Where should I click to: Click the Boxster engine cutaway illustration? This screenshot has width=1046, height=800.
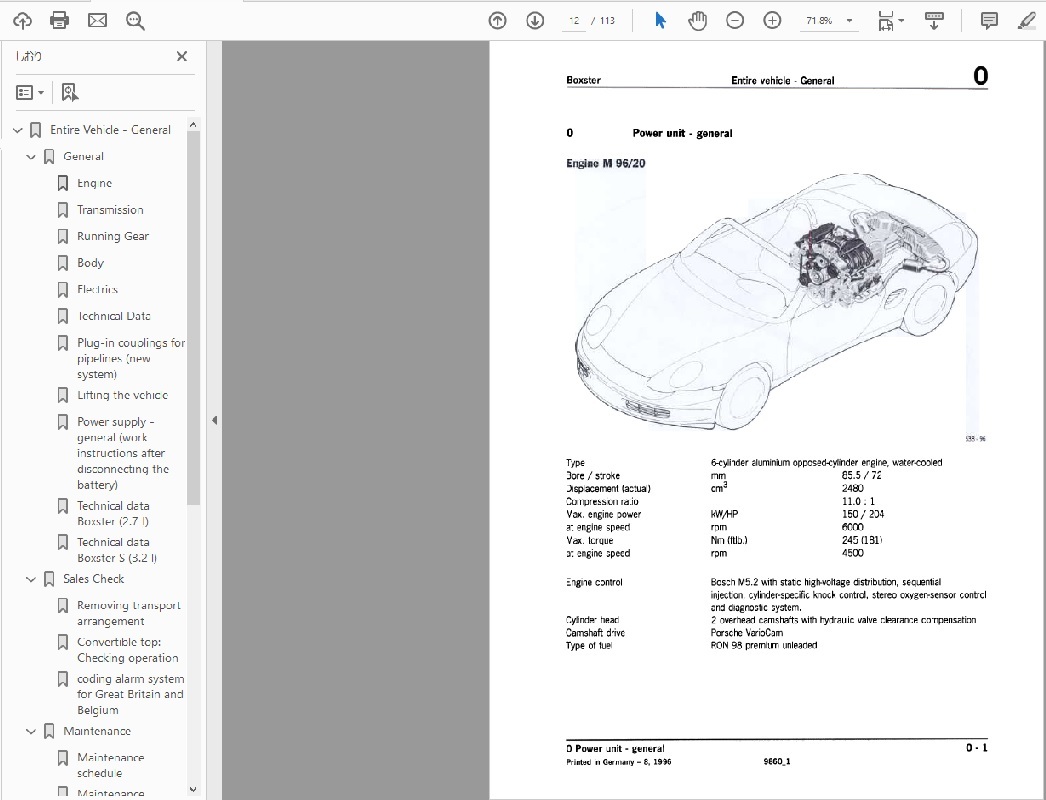776,300
